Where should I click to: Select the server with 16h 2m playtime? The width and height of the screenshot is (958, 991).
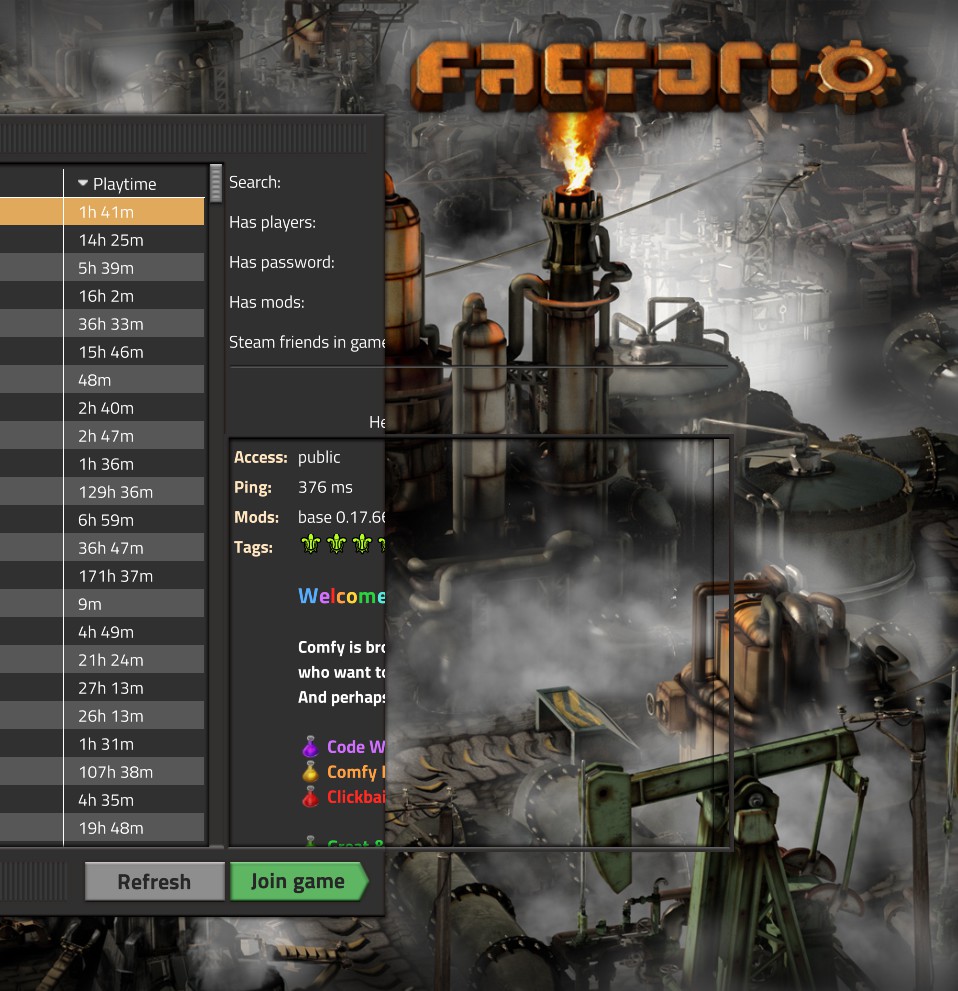(x=102, y=296)
